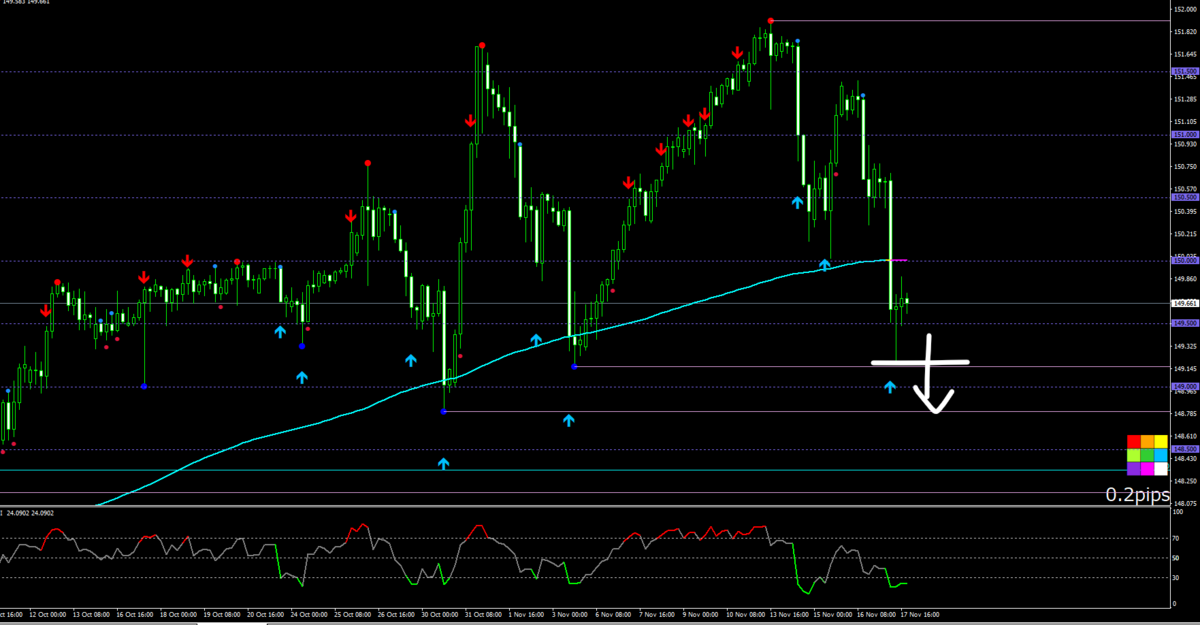Click the 151.820 value on price scale

tap(1186, 32)
